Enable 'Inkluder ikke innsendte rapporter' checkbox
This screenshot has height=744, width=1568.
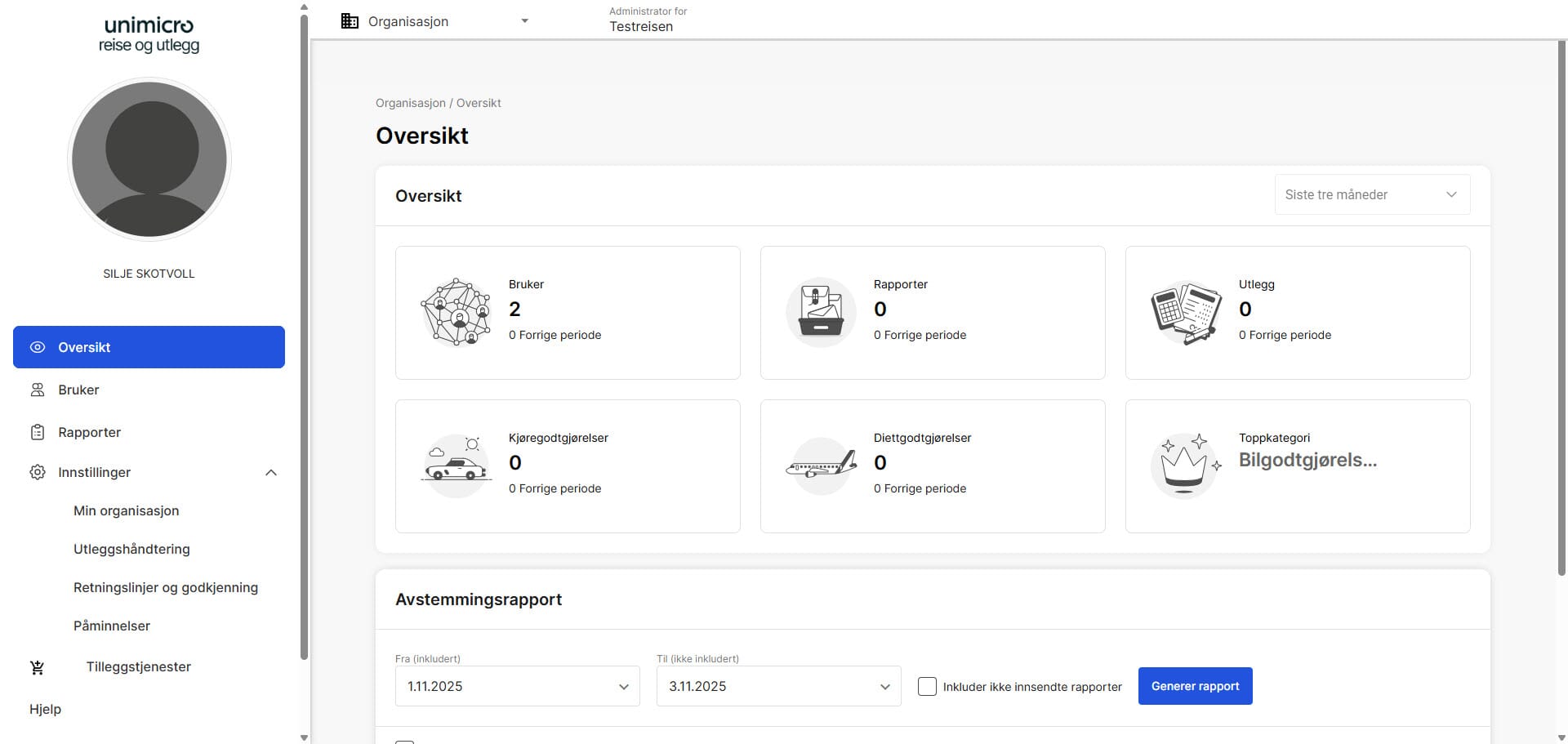coord(927,686)
